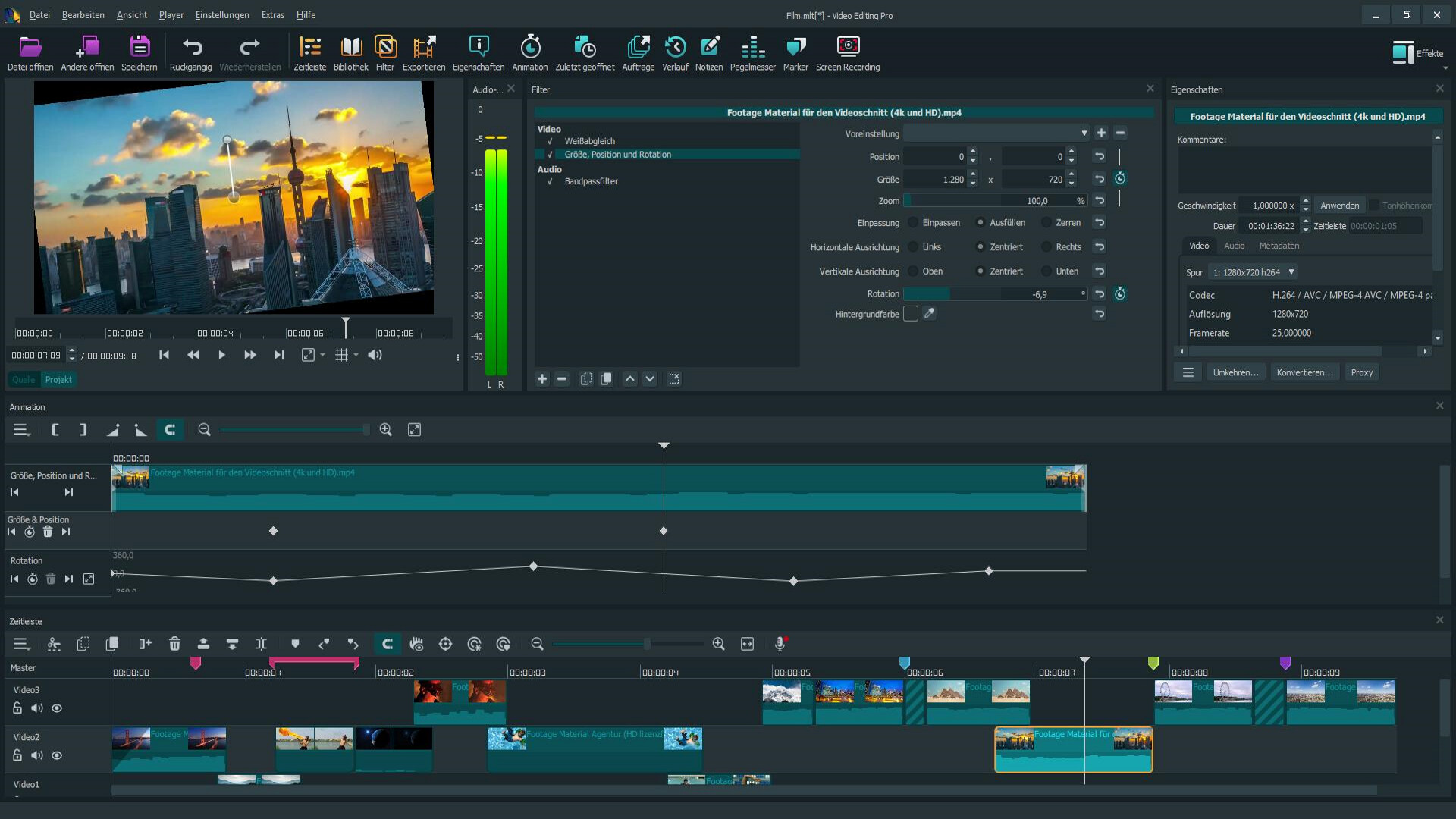Open the Voreinstellung dropdown in the filter panel
Image resolution: width=1456 pixels, height=819 pixels.
(1086, 133)
